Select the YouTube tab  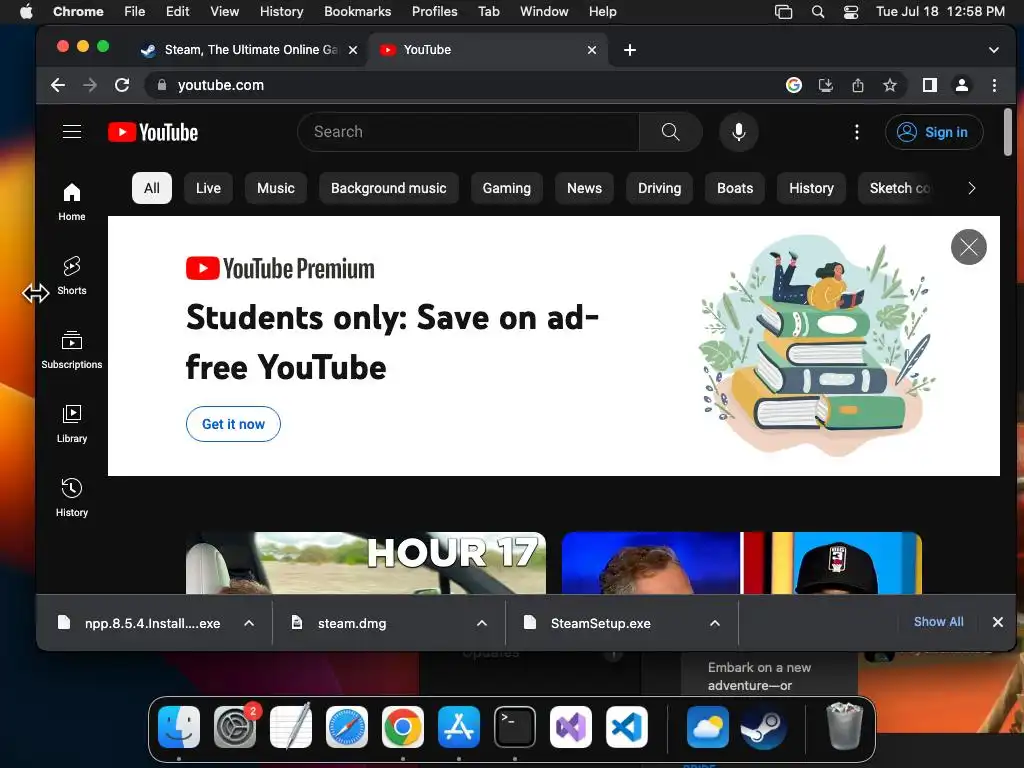pyautogui.click(x=488, y=50)
